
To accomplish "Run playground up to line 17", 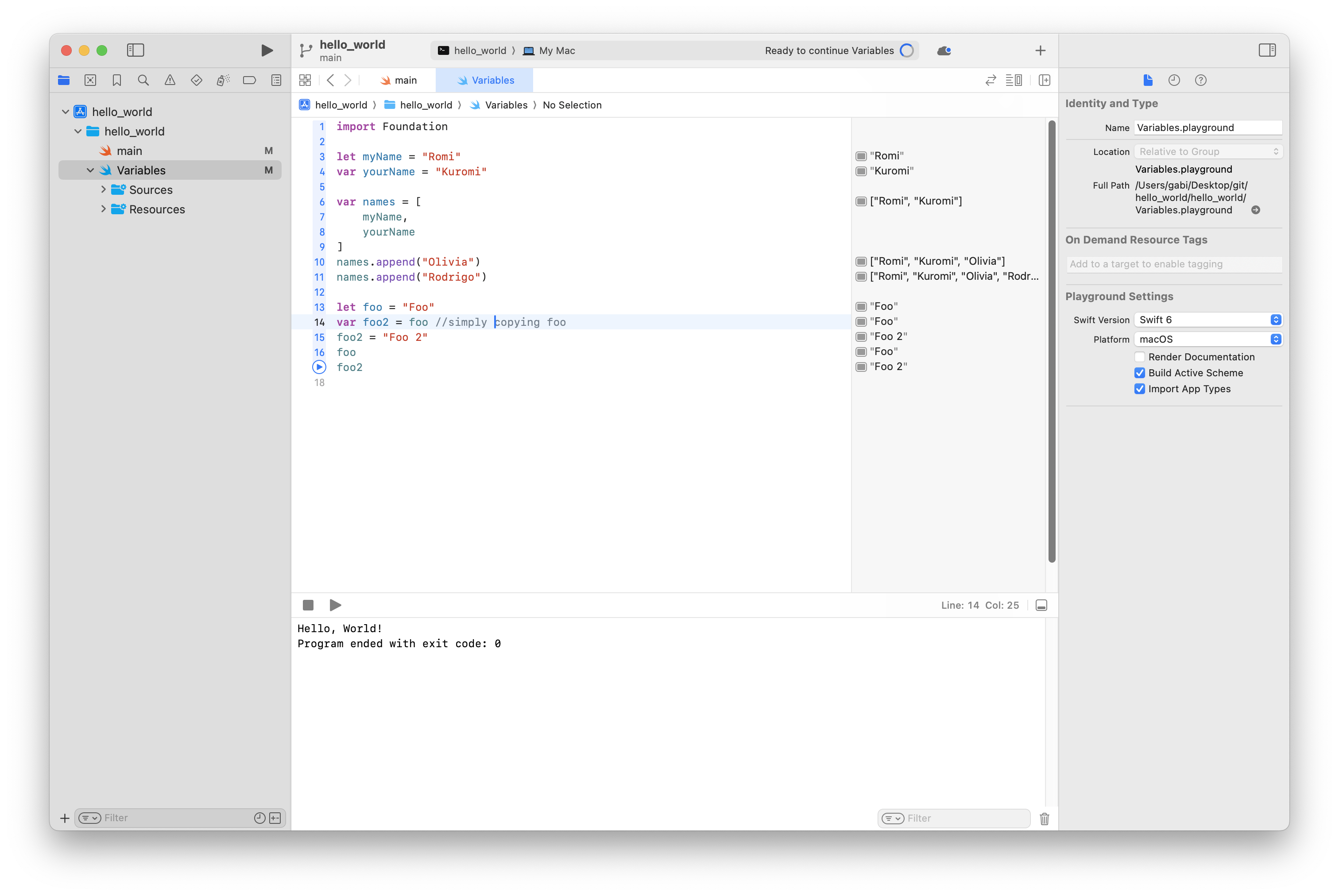I will pos(319,367).
